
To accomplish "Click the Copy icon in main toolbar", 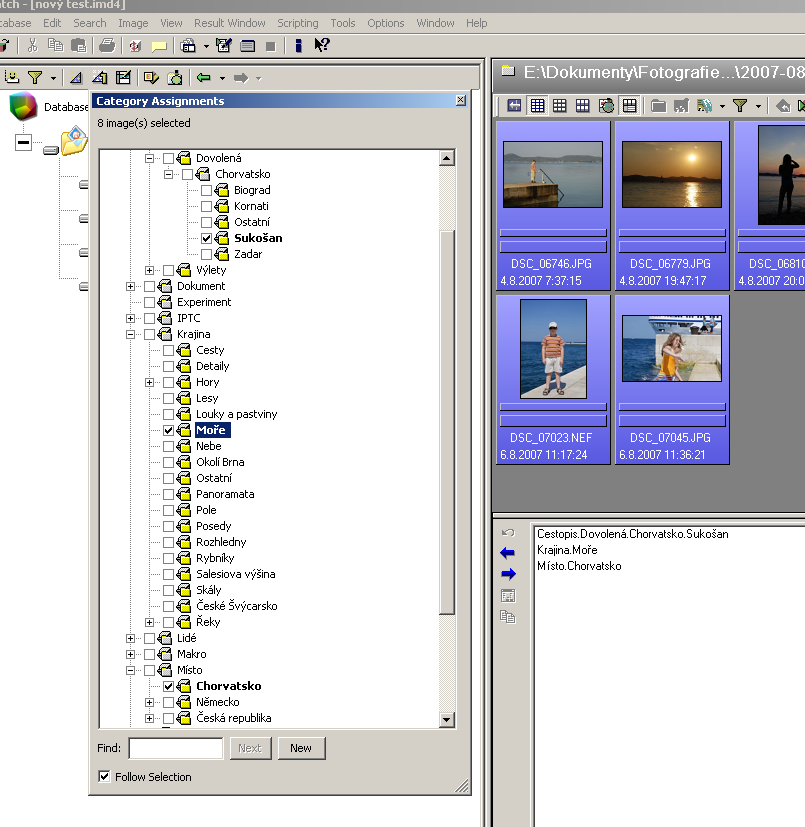I will point(55,45).
